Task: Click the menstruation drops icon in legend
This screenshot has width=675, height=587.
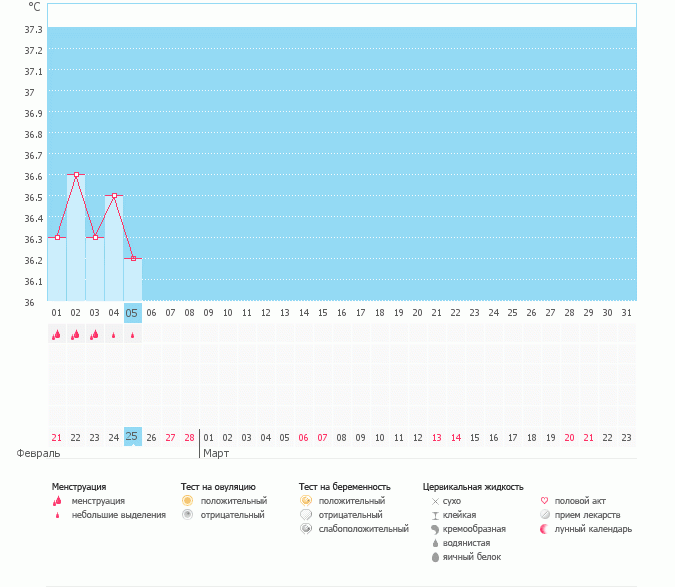Action: pyautogui.click(x=57, y=501)
